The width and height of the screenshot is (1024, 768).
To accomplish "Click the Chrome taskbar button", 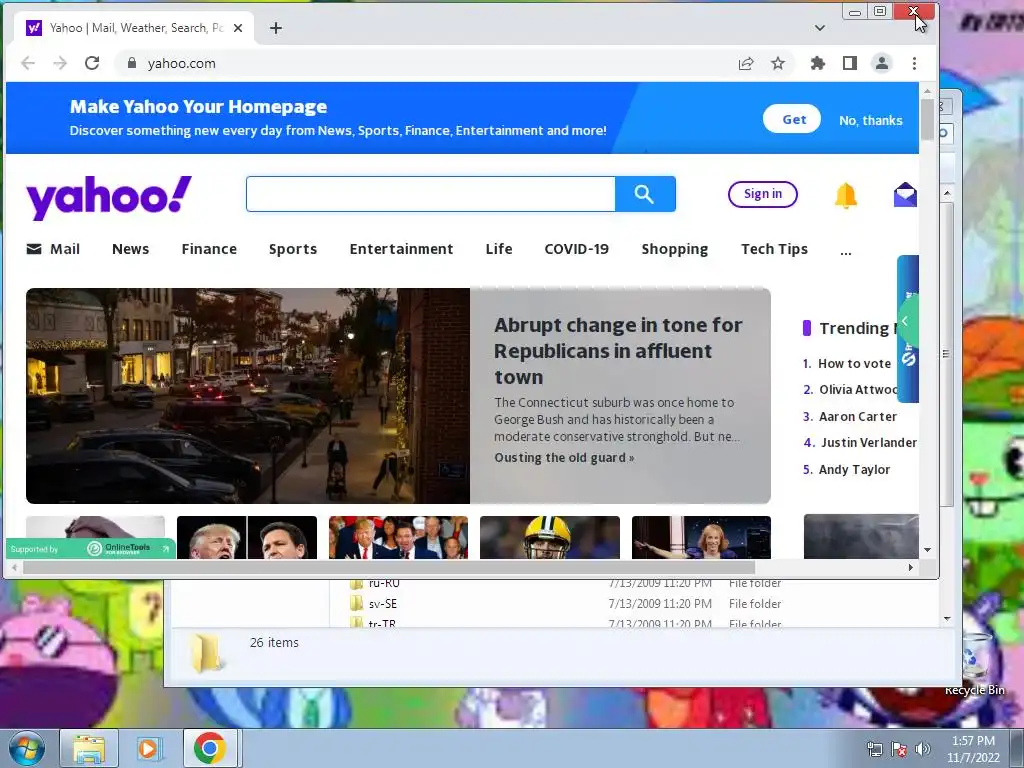I will (x=210, y=748).
